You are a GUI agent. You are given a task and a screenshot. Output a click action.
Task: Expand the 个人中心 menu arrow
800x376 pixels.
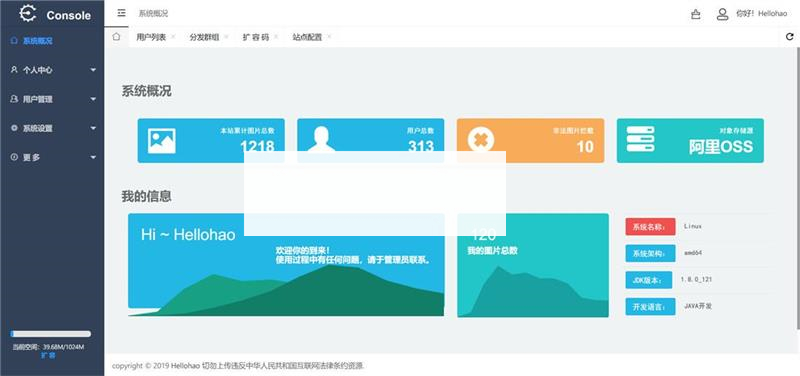click(x=93, y=70)
